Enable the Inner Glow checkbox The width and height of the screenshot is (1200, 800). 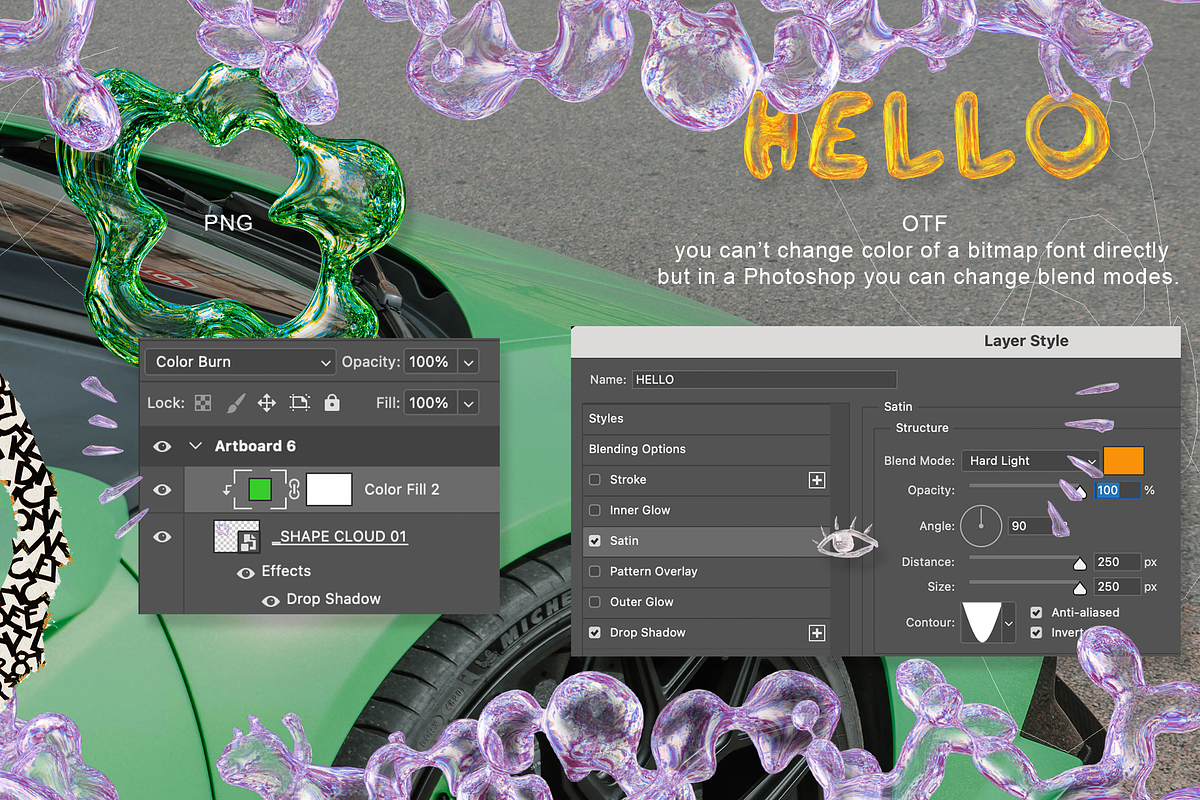pos(595,511)
